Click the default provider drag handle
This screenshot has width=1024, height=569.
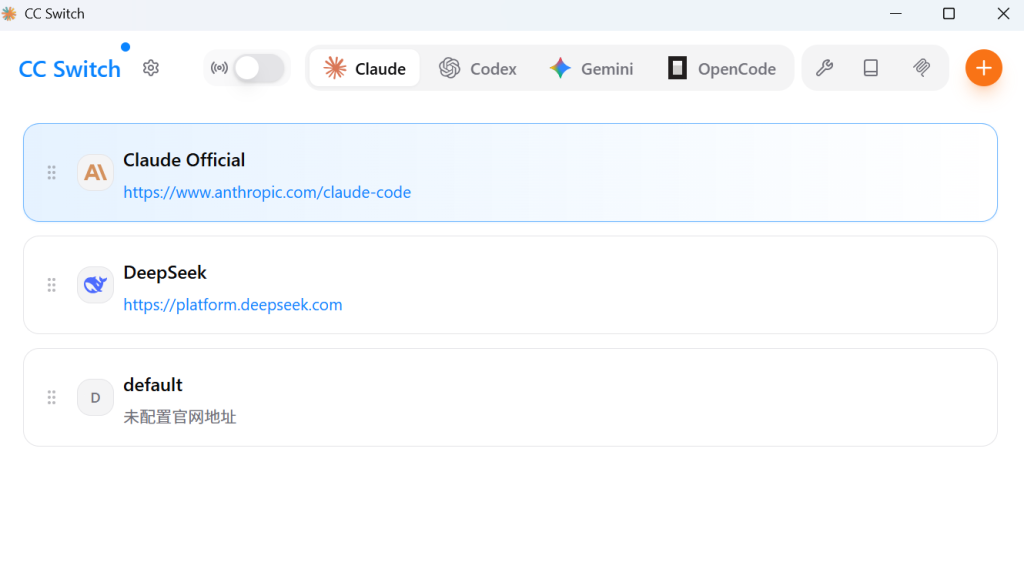click(x=52, y=398)
